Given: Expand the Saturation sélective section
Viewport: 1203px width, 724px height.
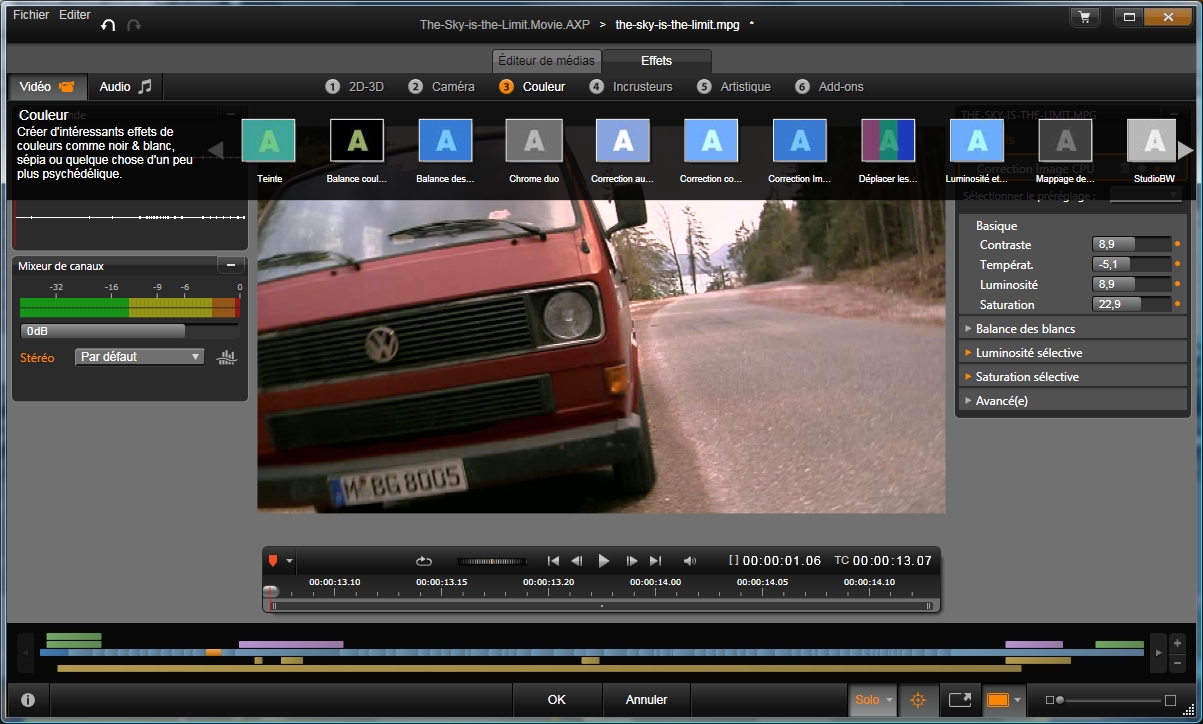Looking at the screenshot, I should click(1072, 376).
